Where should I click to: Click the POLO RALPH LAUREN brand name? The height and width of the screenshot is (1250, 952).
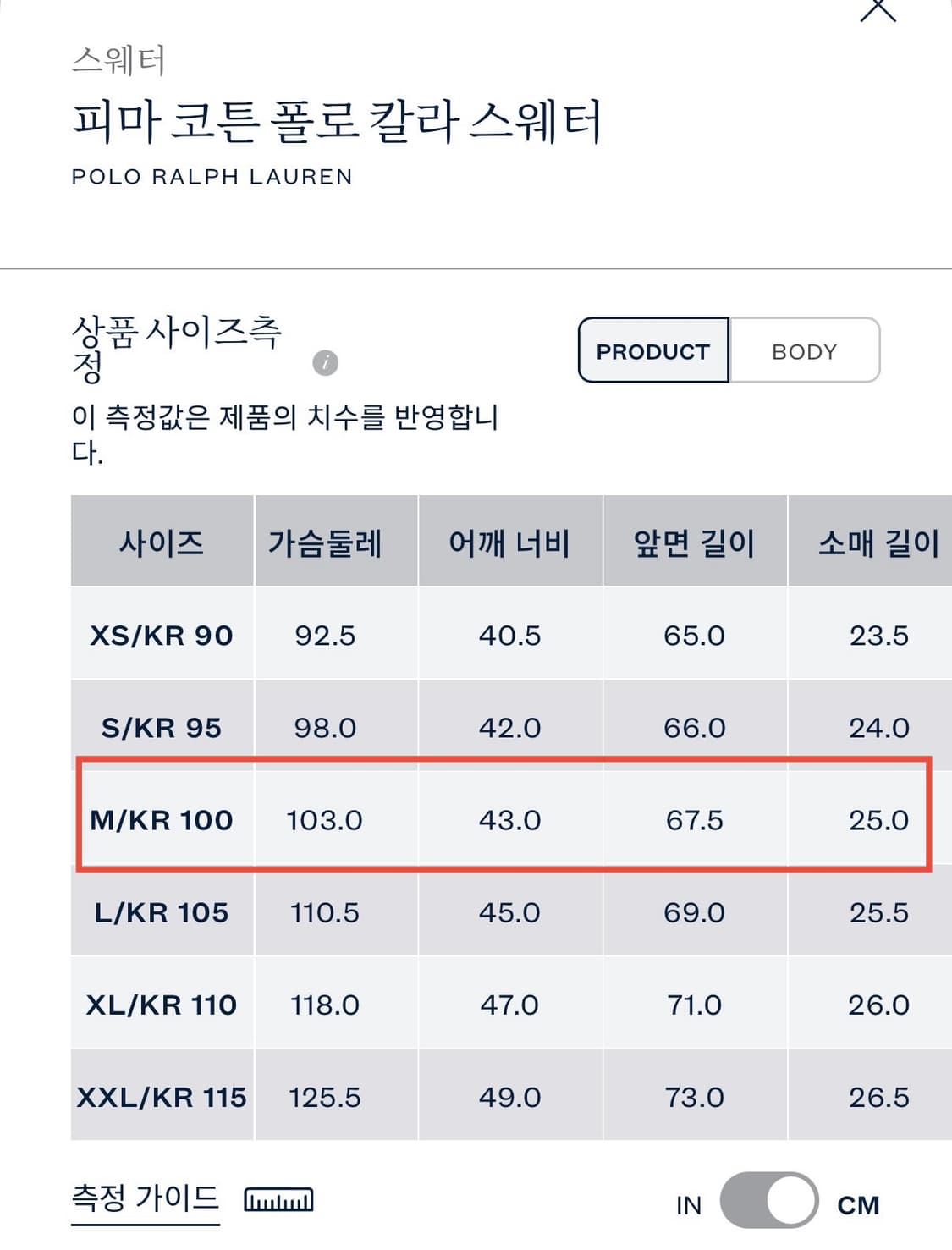click(x=212, y=177)
